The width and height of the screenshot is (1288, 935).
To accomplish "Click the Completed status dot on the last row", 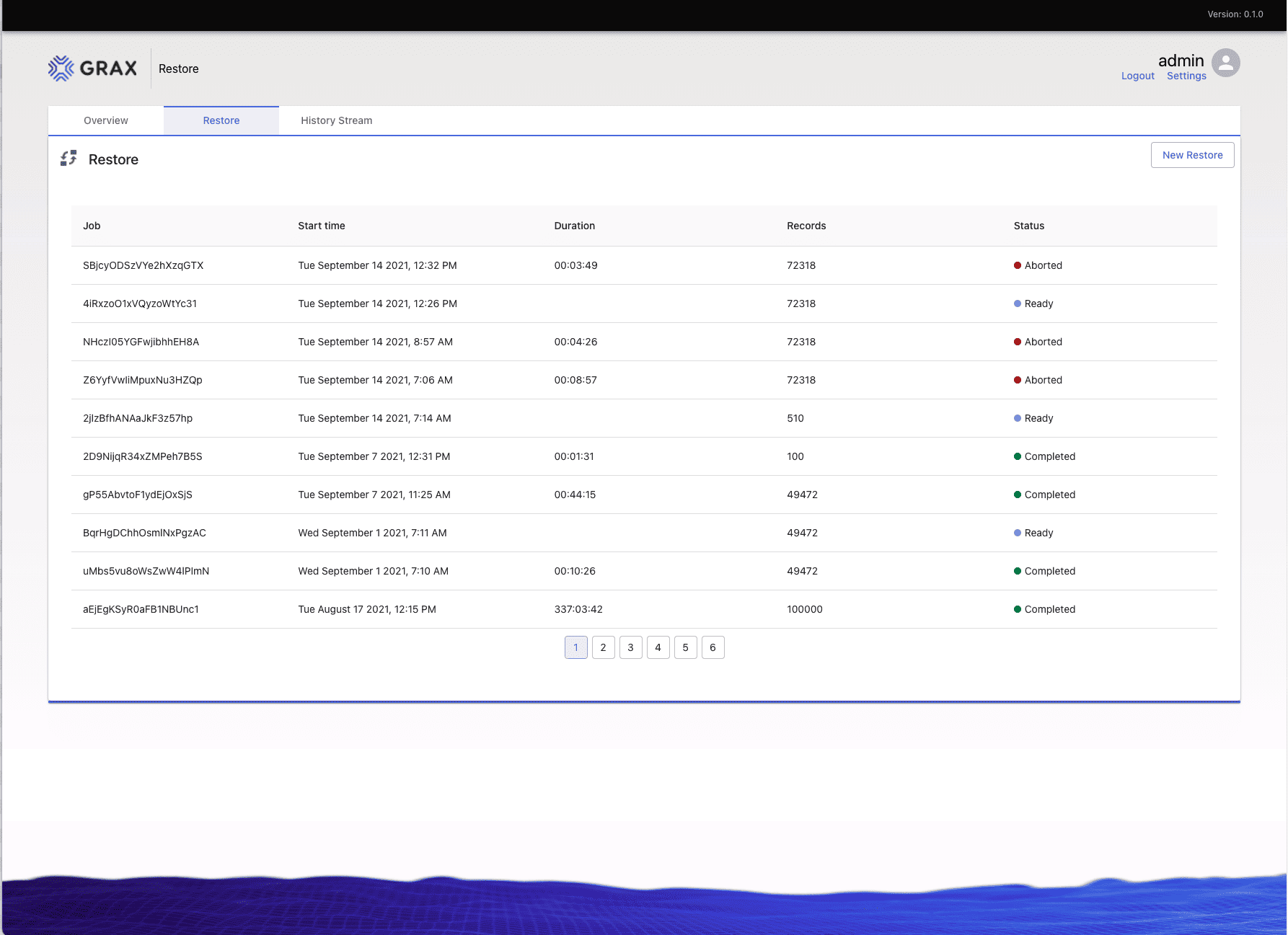I will [1018, 609].
